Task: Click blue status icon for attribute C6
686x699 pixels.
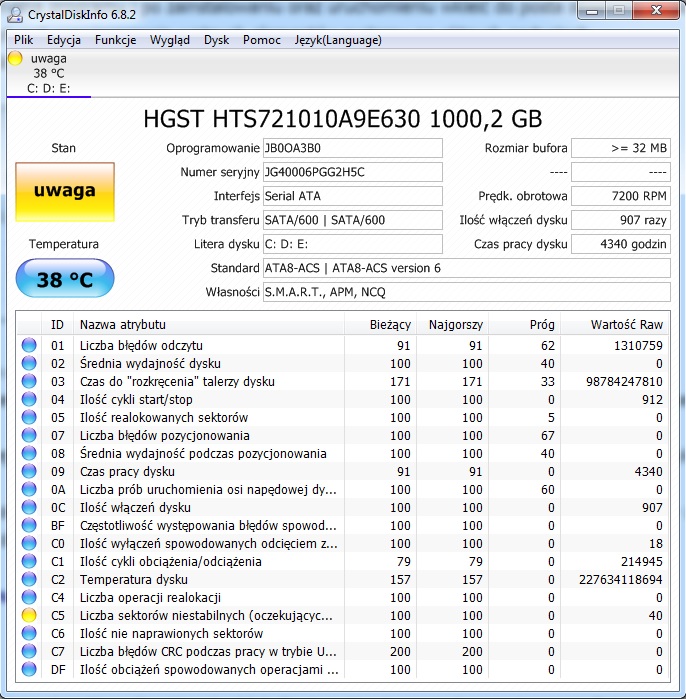Action: pyautogui.click(x=29, y=633)
